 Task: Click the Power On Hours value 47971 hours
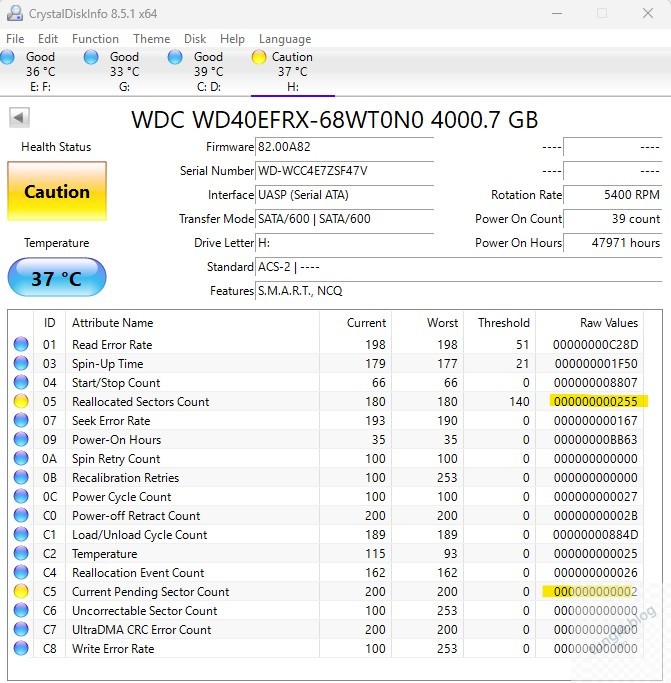[613, 243]
